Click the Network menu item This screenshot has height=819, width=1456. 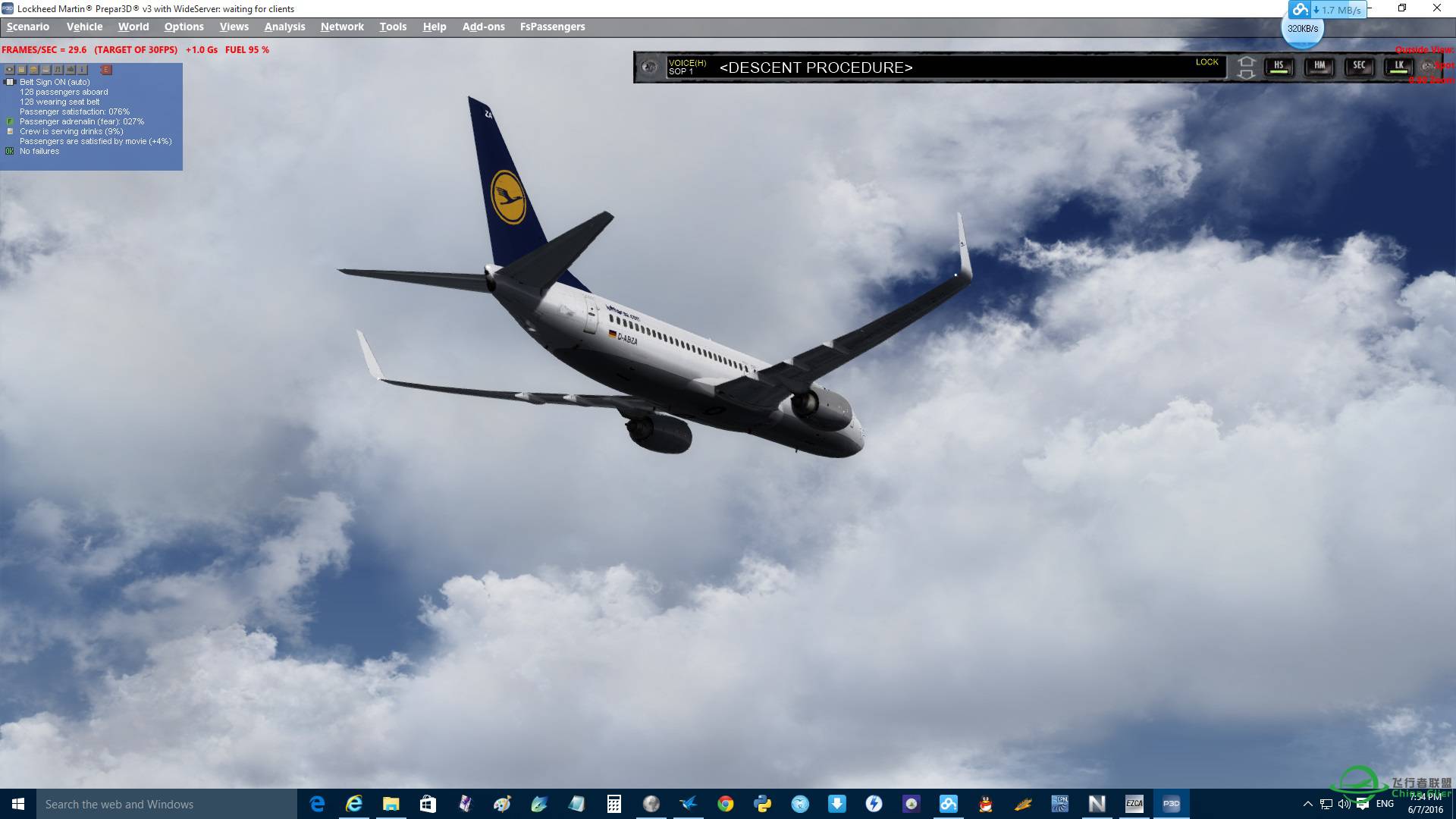(x=343, y=26)
